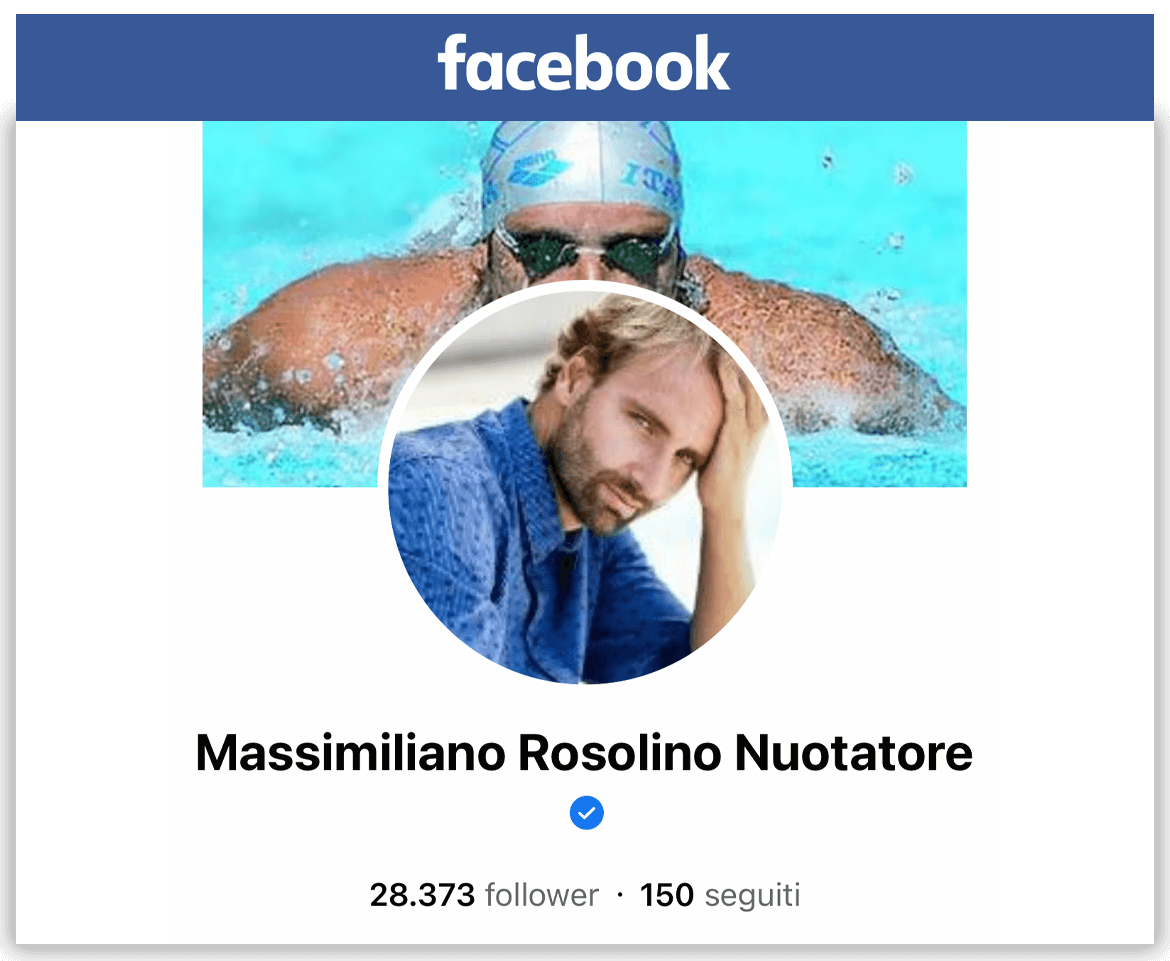
Task: Open the 28.373 follower list
Action: [x=484, y=895]
